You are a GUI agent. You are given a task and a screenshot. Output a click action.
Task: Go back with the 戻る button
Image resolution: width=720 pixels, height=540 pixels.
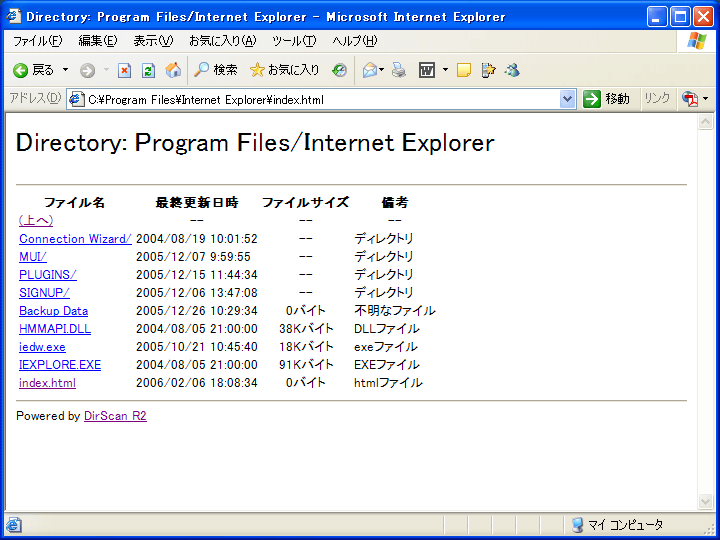(34, 70)
